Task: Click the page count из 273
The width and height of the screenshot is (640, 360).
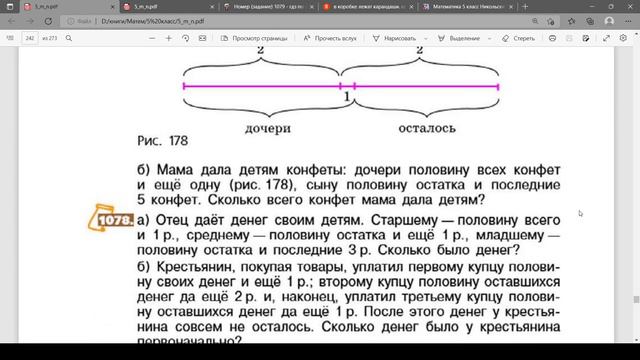Action: (50, 38)
